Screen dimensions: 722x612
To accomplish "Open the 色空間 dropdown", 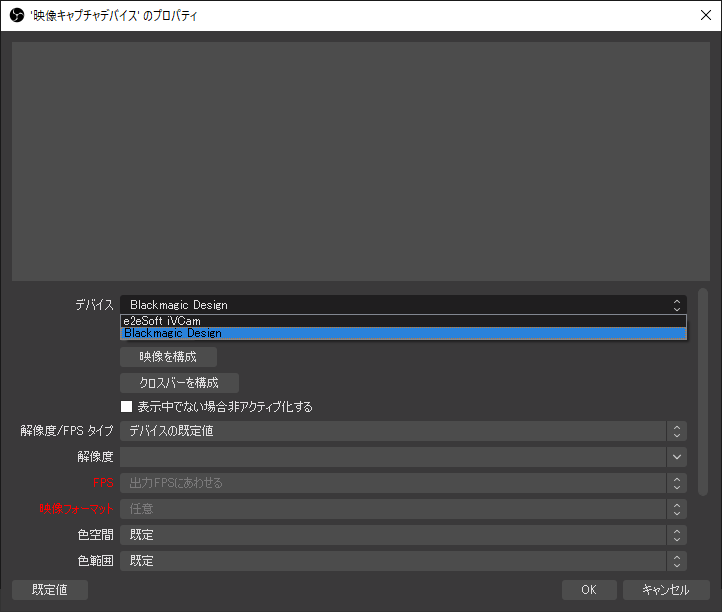I will pyautogui.click(x=403, y=535).
